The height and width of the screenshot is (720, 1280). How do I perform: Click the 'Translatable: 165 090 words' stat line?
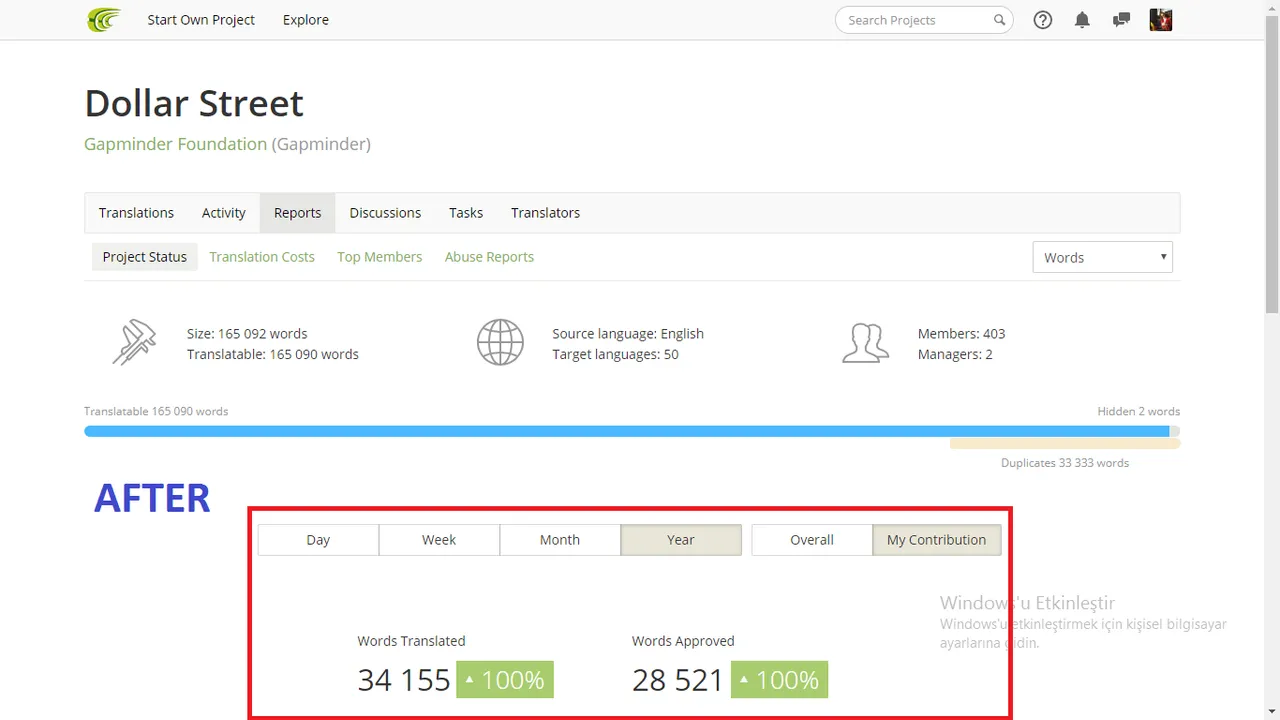(273, 354)
